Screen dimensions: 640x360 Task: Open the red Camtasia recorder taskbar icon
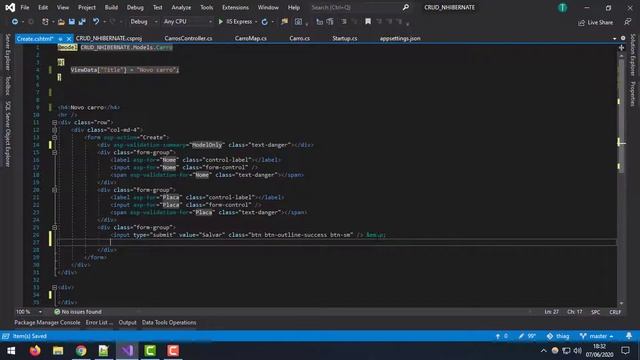click(x=173, y=351)
